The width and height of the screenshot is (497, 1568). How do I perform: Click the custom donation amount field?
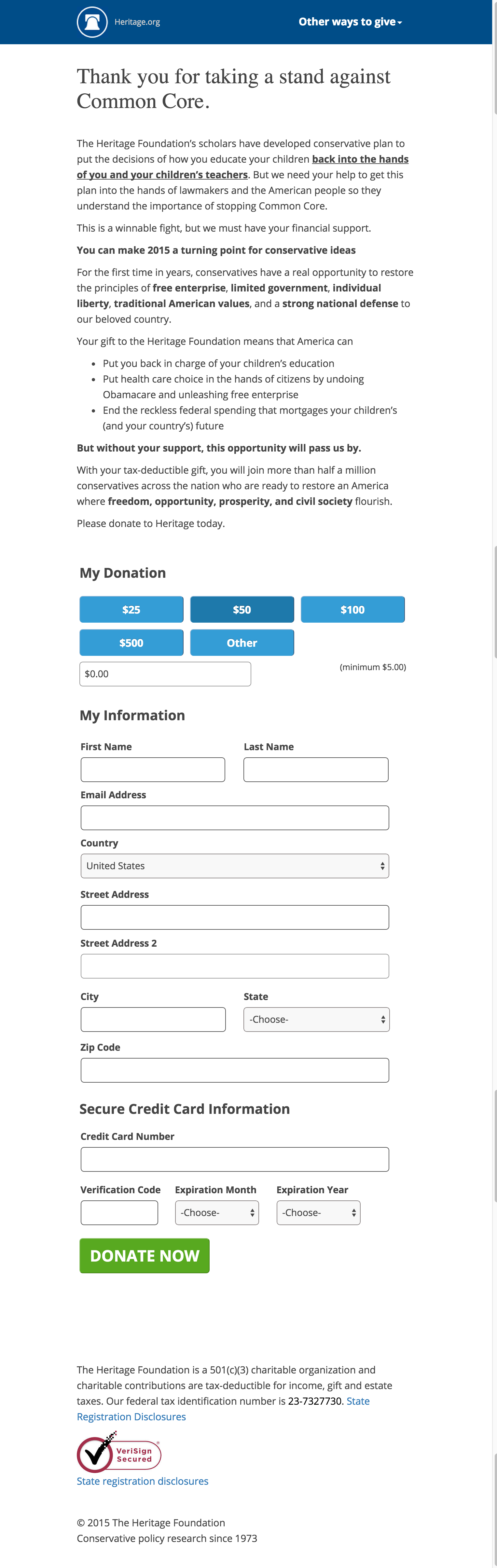click(x=165, y=674)
